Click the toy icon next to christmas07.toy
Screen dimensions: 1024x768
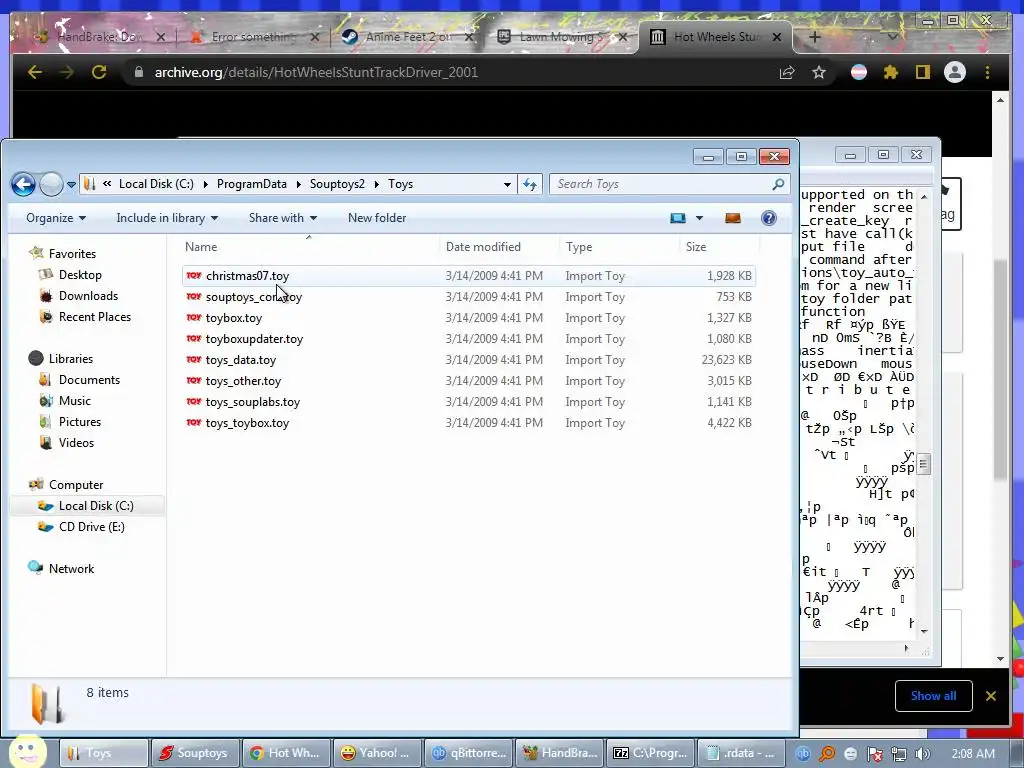(194, 276)
